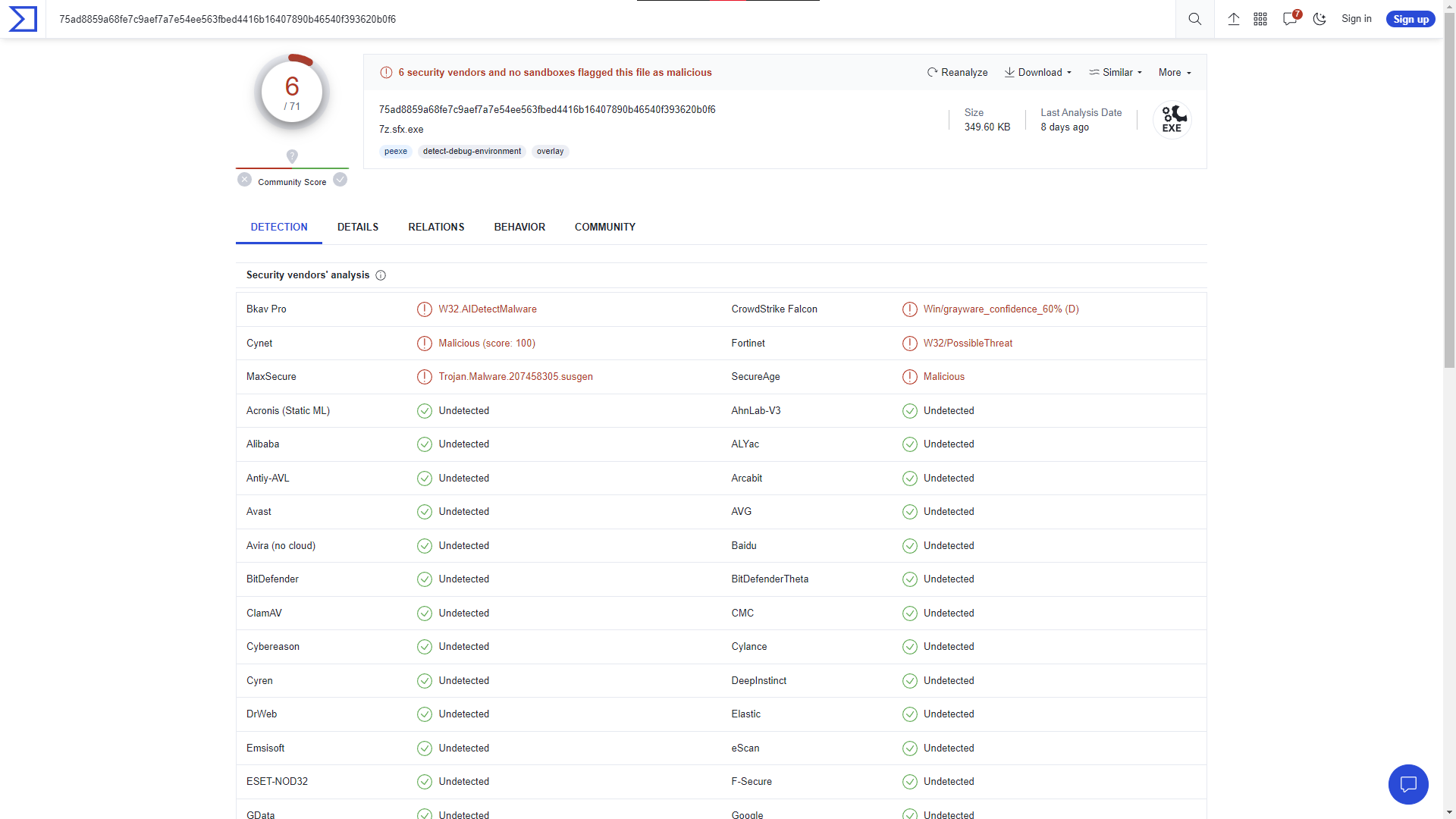The width and height of the screenshot is (1456, 819).
Task: Open the More actions dropdown
Action: [1174, 72]
